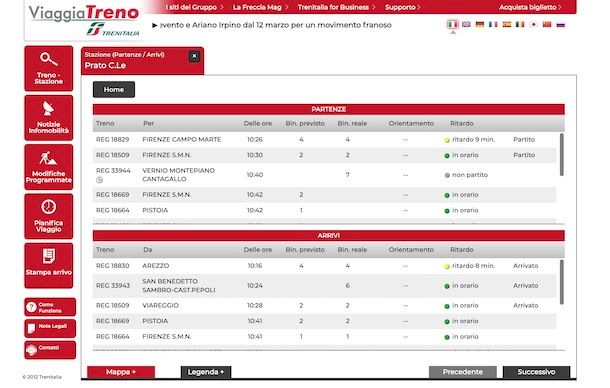The image size is (610, 388).
Task: Click 'ritardo 8 min.' status text
Action: click(x=473, y=266)
